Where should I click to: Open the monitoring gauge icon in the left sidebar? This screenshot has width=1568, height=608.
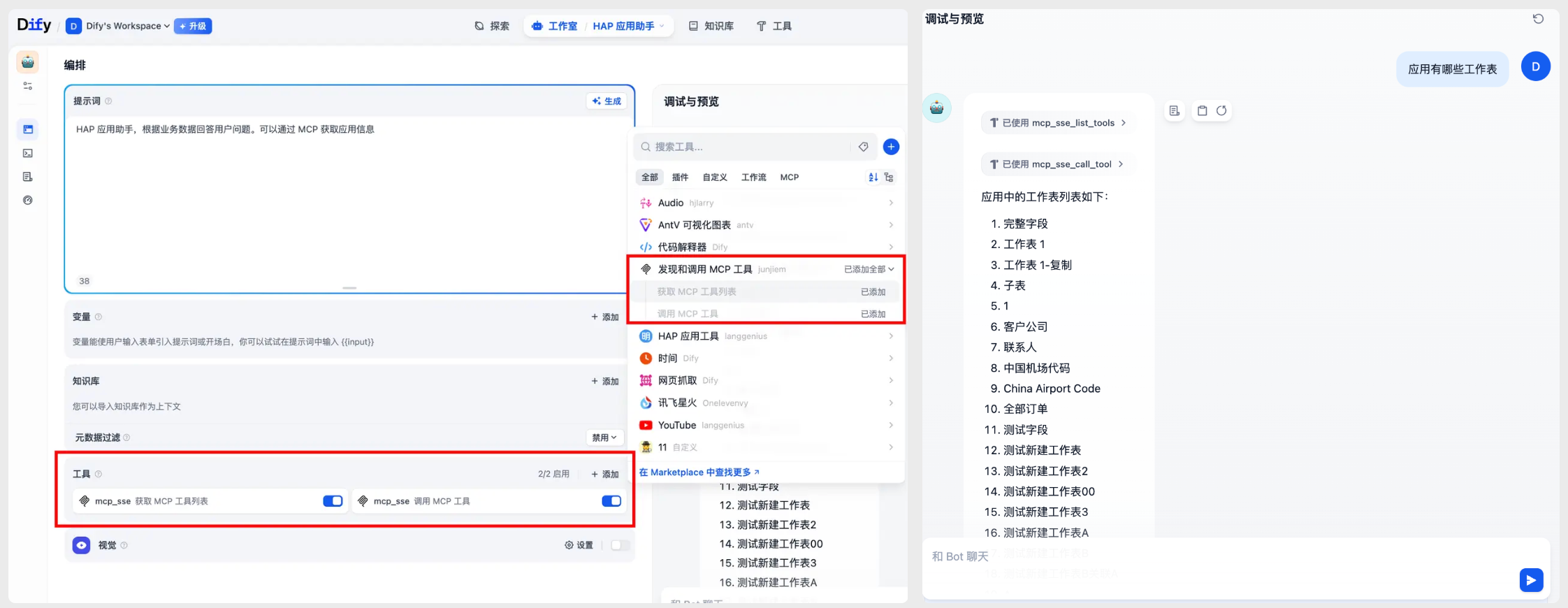pyautogui.click(x=28, y=201)
